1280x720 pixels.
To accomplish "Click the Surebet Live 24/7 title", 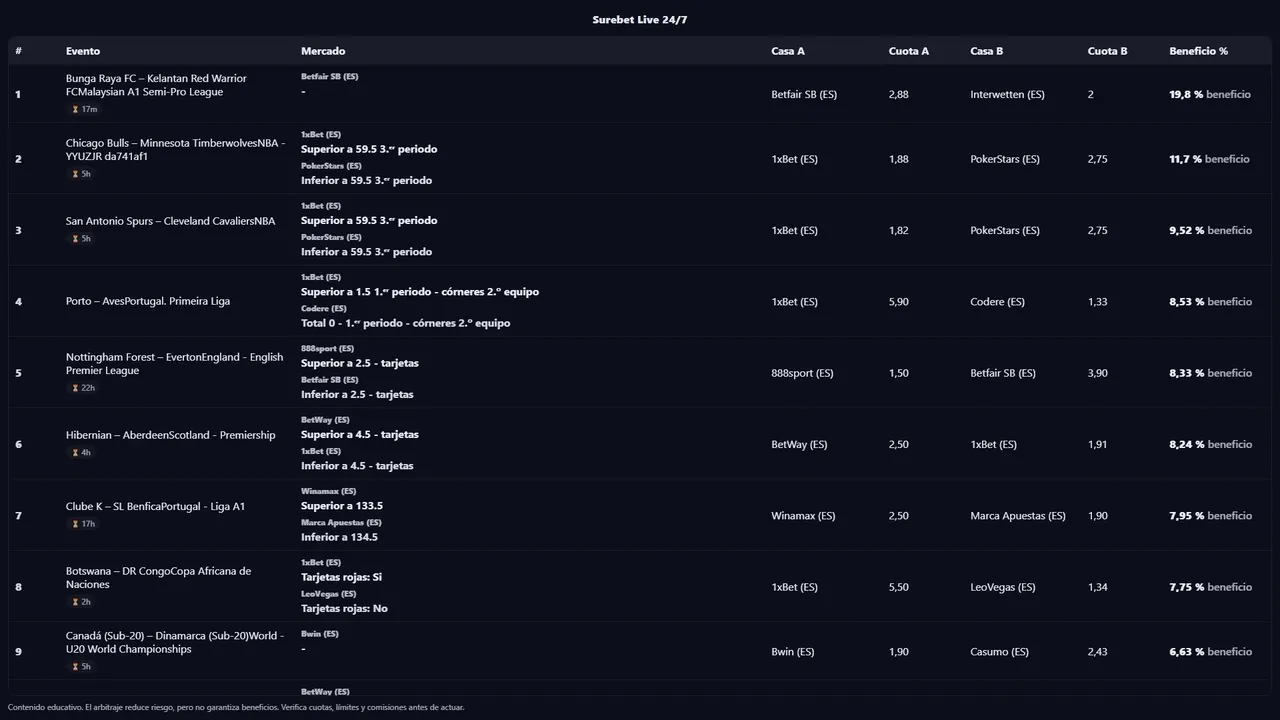I will [x=640, y=20].
